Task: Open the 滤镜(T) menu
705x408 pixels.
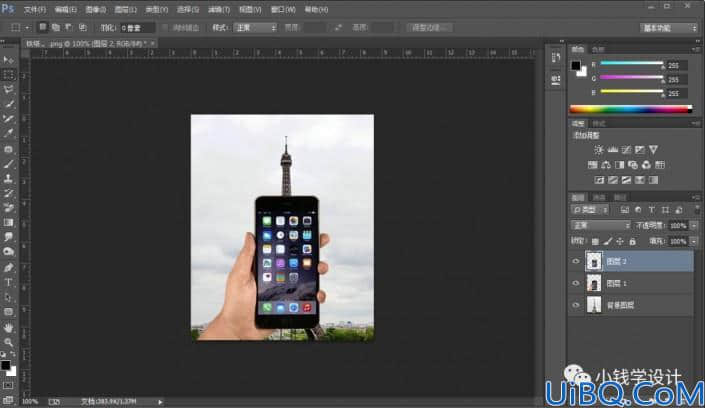Action: pyautogui.click(x=219, y=9)
